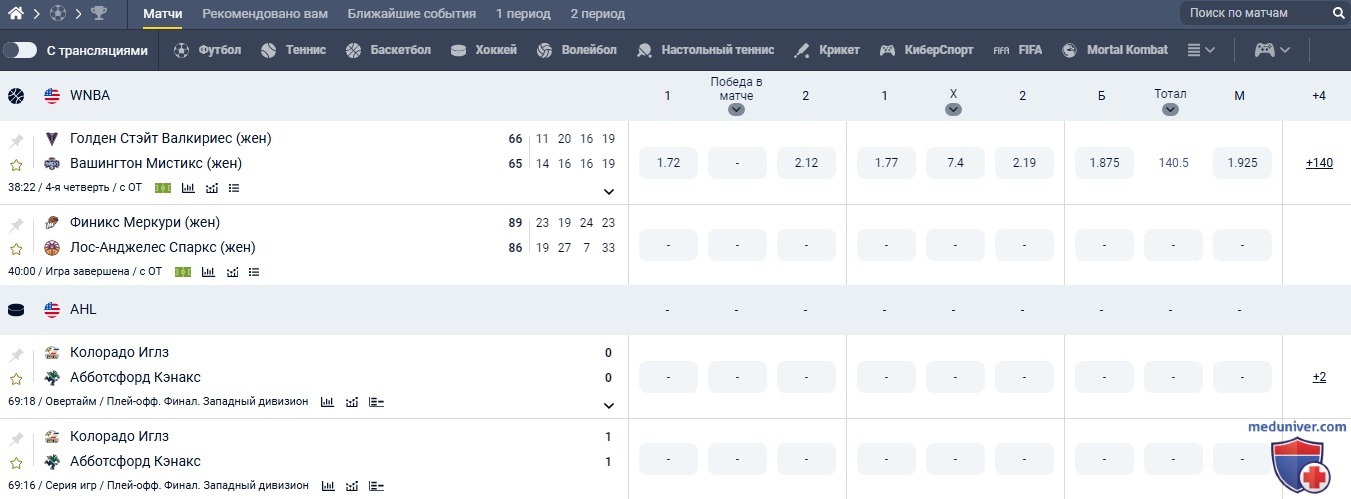Switch to the Матчи tab

163,14
